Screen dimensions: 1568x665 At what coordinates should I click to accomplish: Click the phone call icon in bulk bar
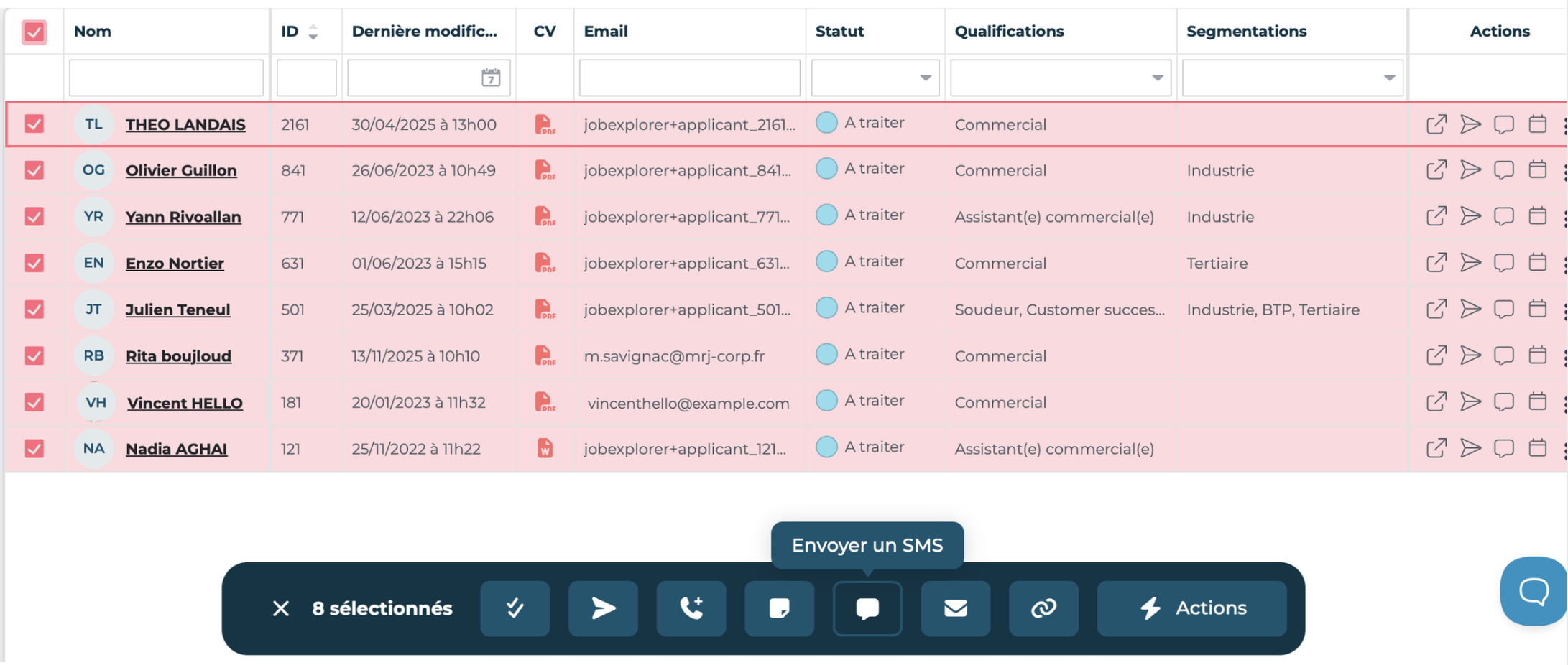691,608
